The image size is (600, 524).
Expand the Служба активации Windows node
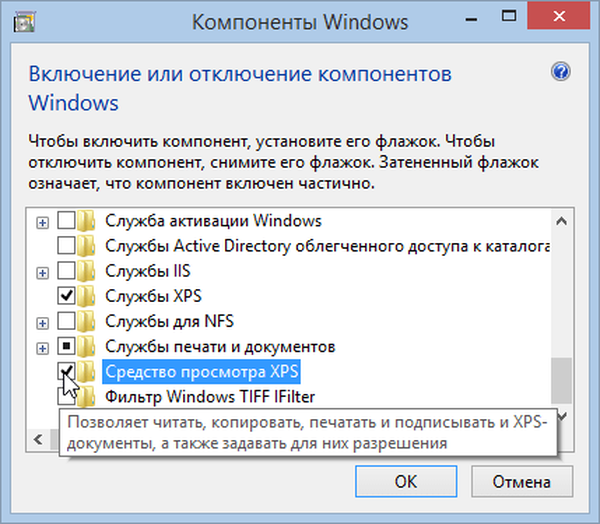(42, 220)
